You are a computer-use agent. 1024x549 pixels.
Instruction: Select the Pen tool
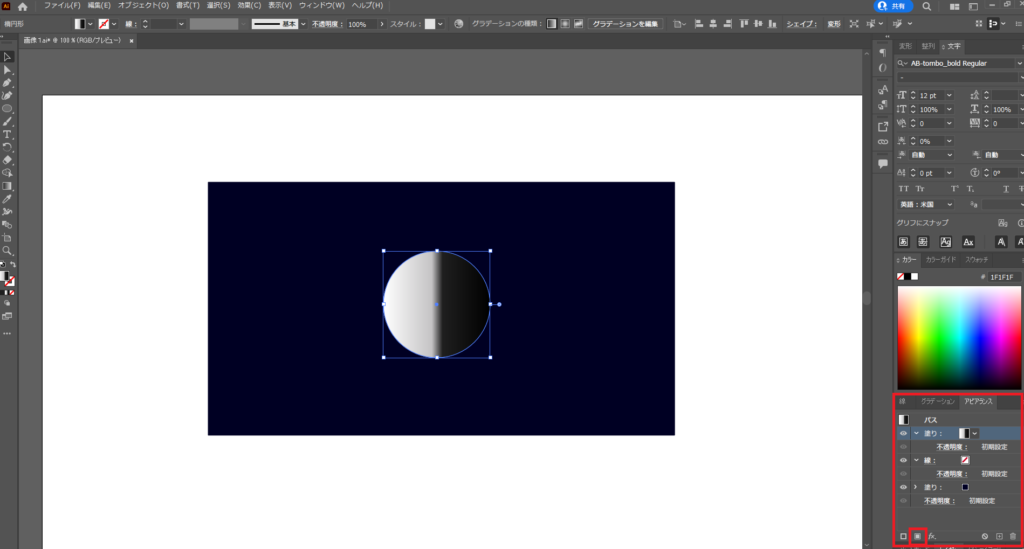pos(7,83)
